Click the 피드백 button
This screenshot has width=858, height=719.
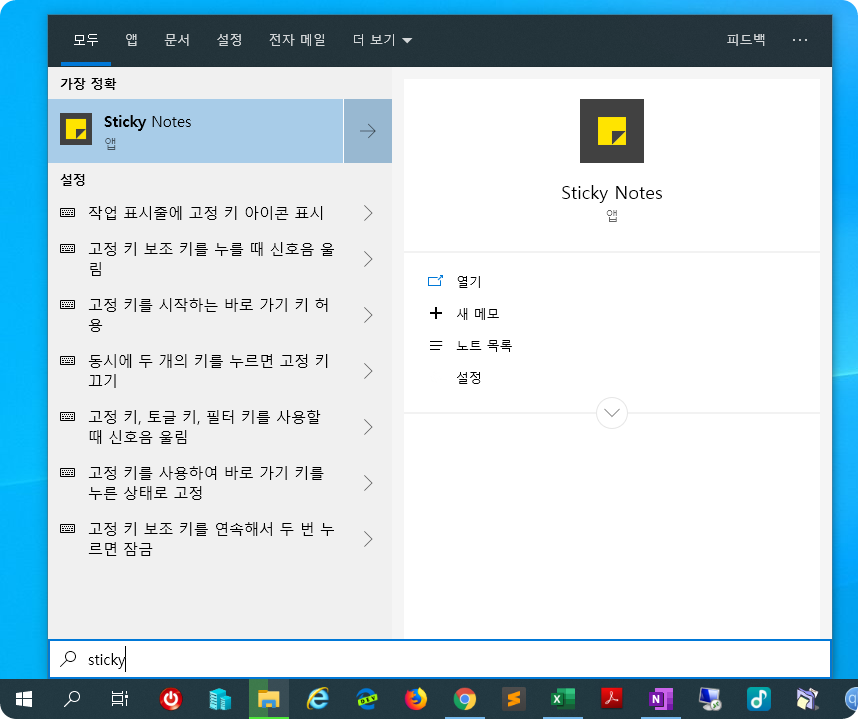[x=745, y=40]
